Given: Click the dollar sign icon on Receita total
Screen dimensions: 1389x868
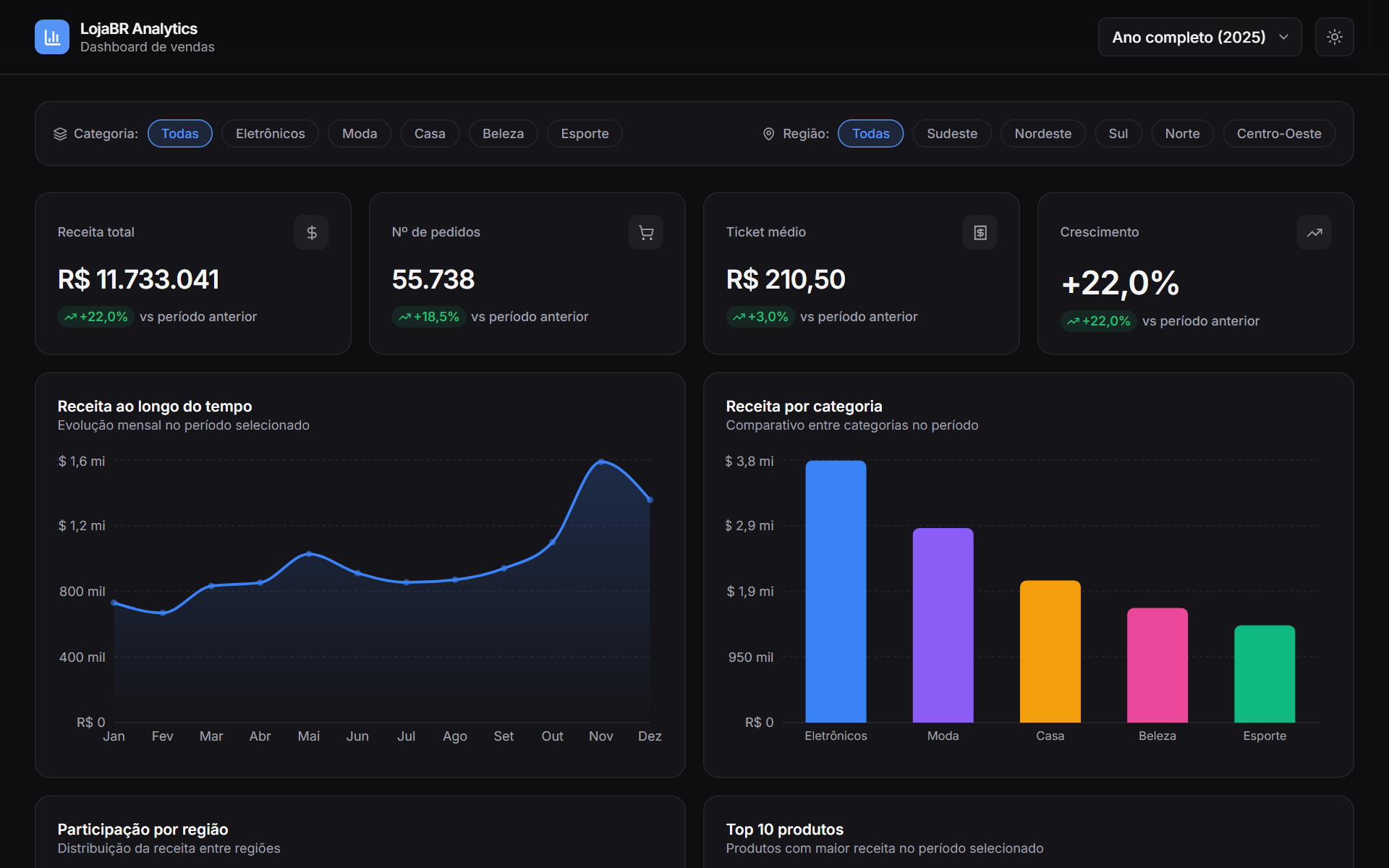Looking at the screenshot, I should tap(312, 232).
